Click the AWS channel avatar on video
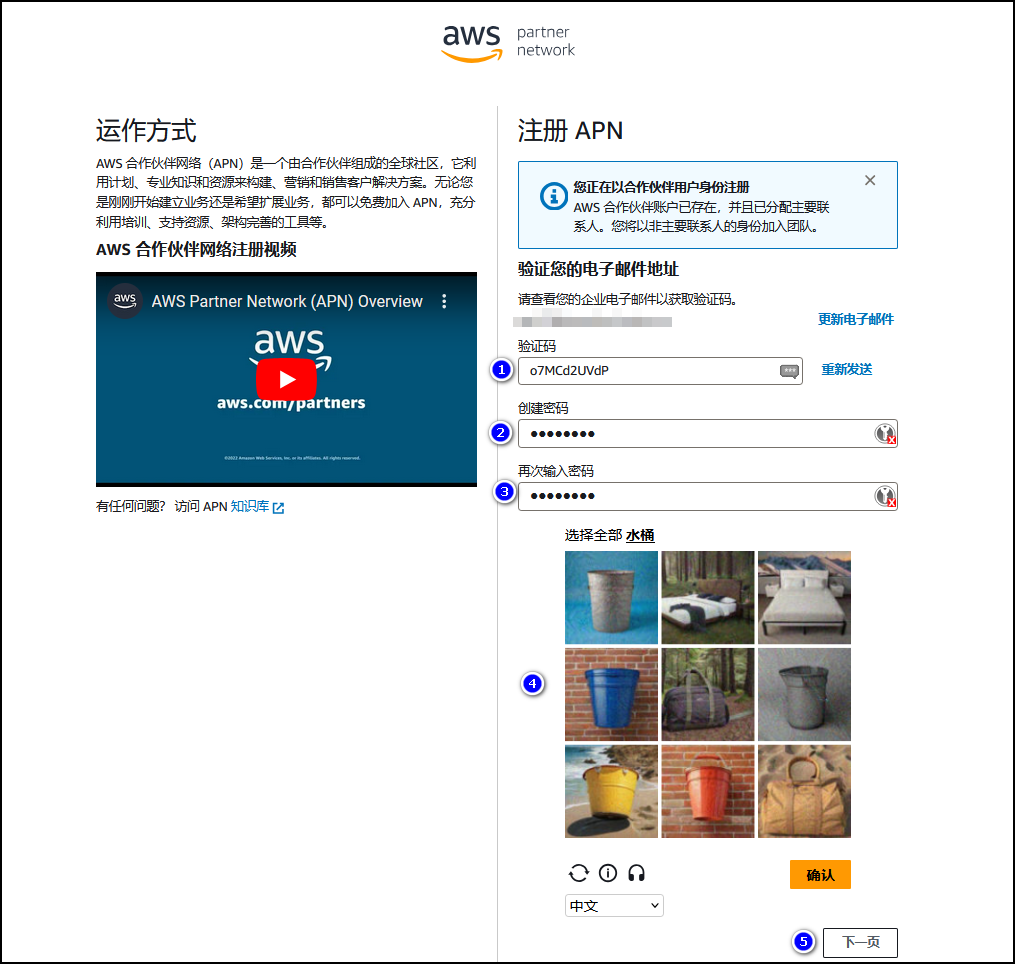Image resolution: width=1015 pixels, height=964 pixels. [125, 300]
